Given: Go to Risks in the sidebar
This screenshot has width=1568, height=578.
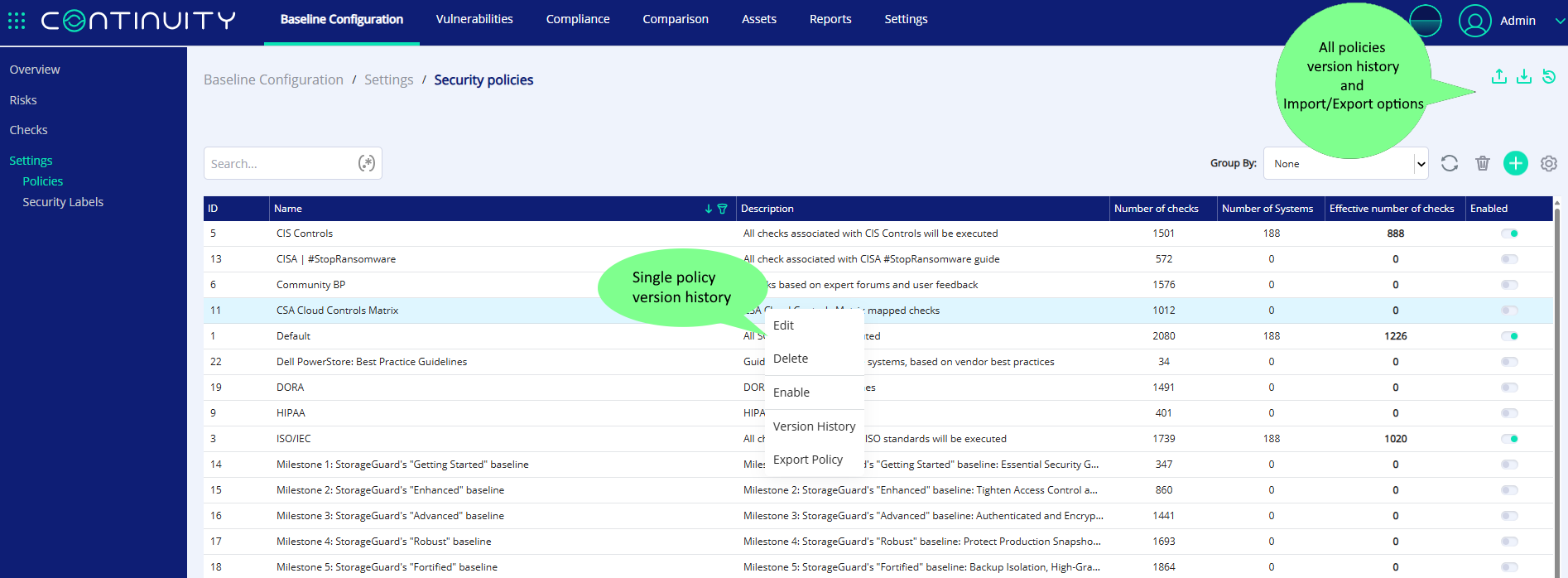Looking at the screenshot, I should (x=23, y=100).
